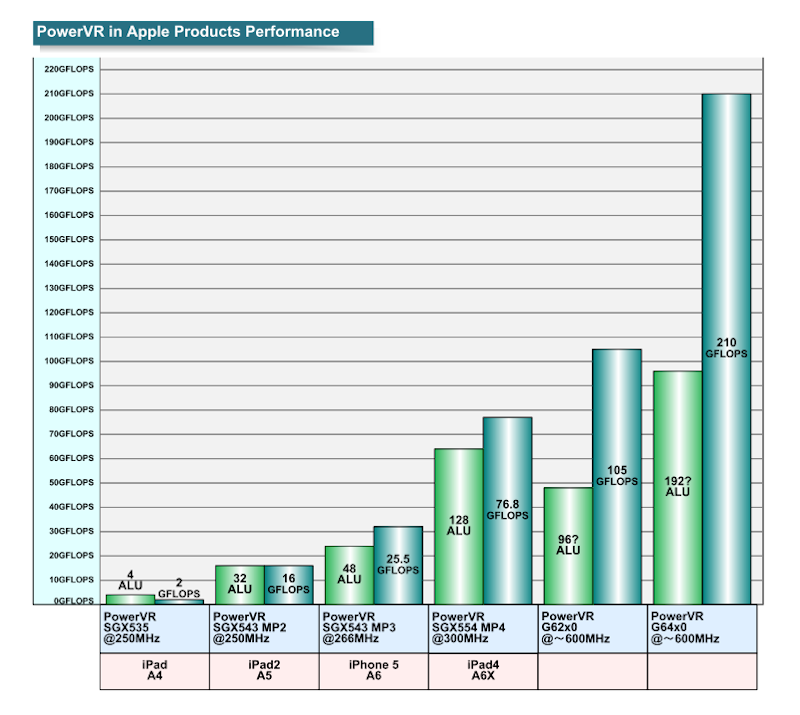
Task: Click the iPad2 A5 device cell
Action: pos(264,671)
